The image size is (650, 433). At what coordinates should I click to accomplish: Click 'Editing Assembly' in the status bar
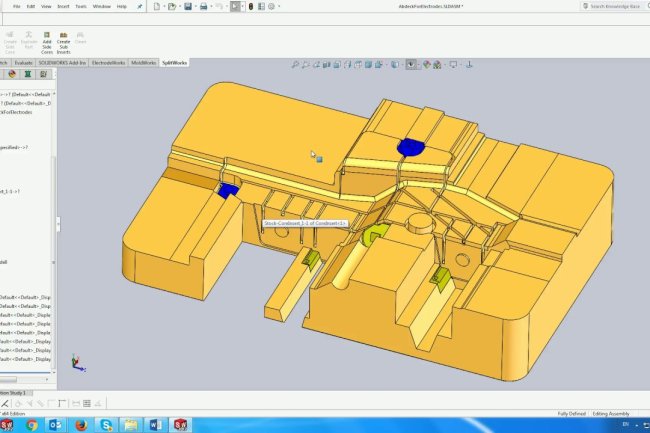coord(611,414)
